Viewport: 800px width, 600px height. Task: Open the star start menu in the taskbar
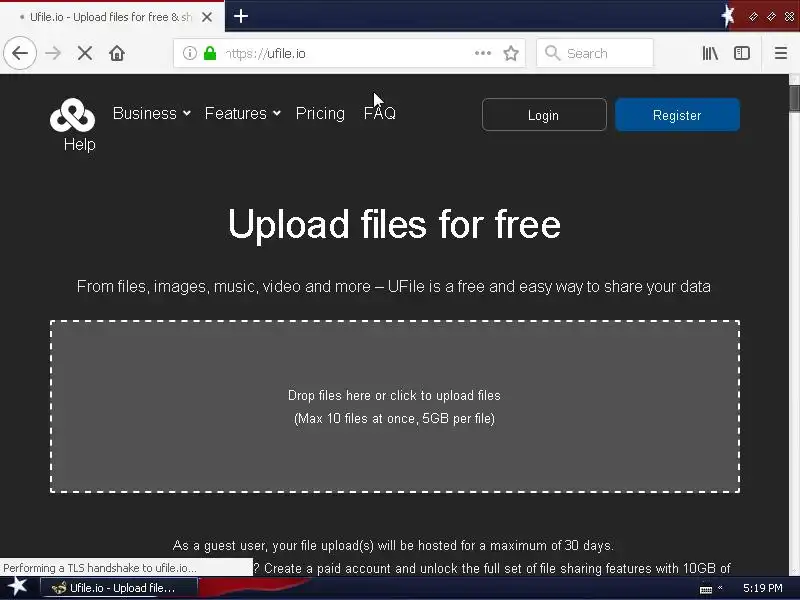tap(17, 587)
